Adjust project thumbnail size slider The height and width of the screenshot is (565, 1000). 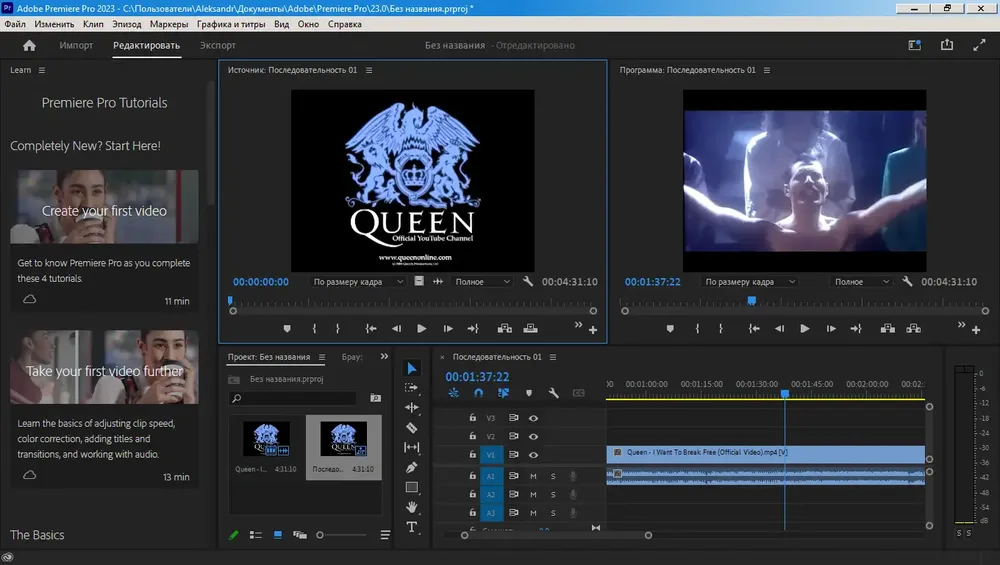point(342,535)
